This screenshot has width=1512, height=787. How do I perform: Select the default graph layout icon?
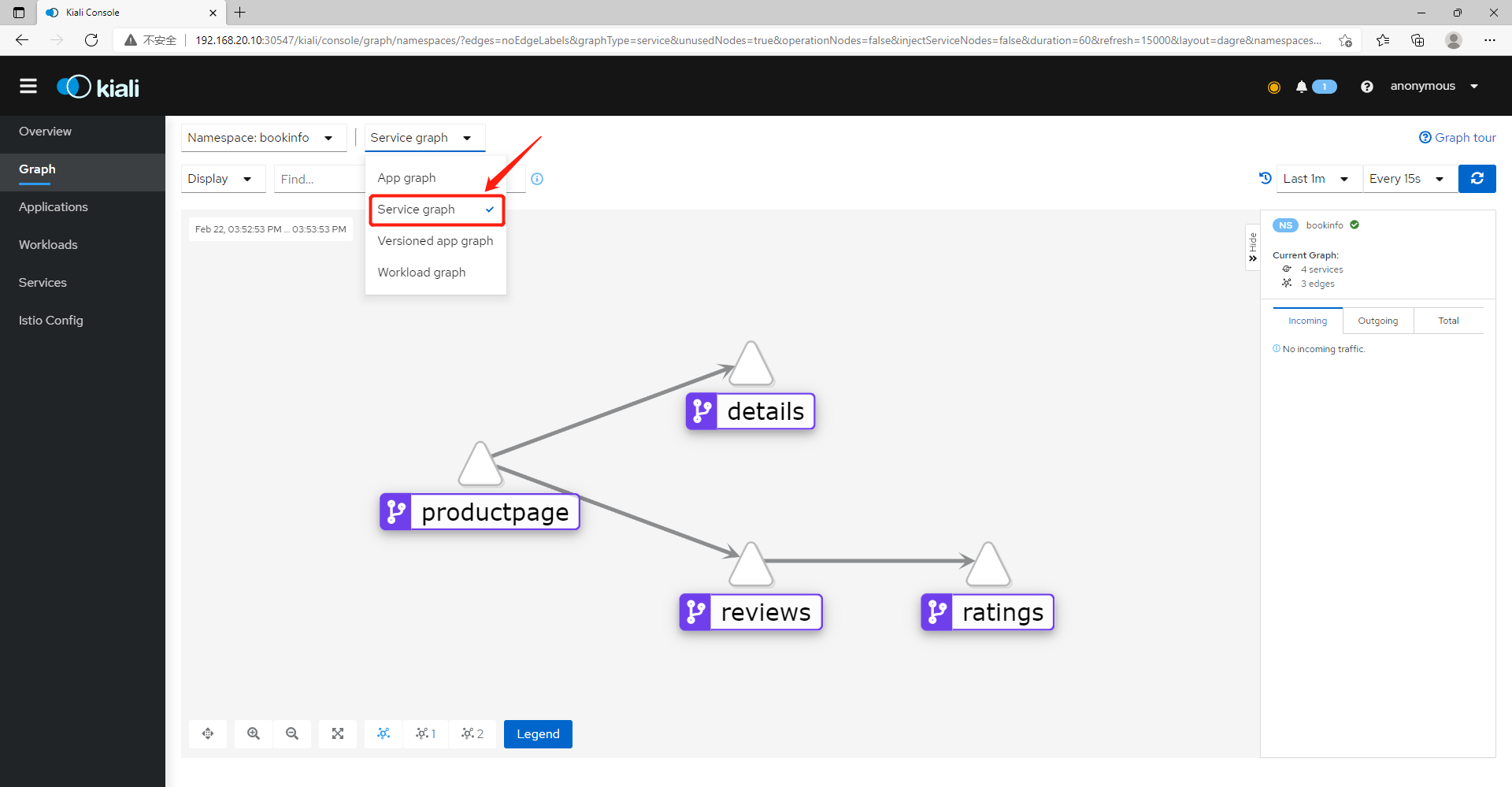pos(384,733)
